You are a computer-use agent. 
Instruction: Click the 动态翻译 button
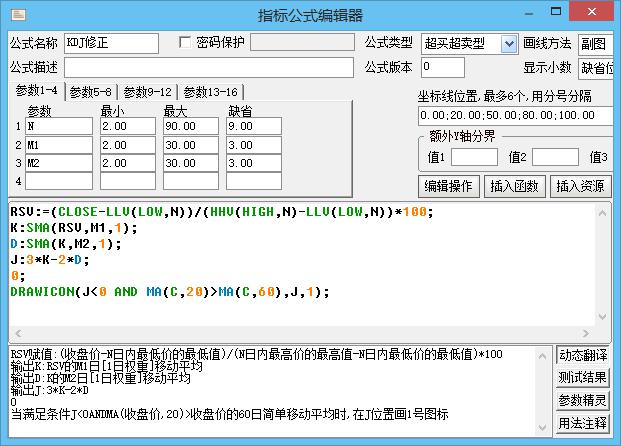tap(582, 355)
